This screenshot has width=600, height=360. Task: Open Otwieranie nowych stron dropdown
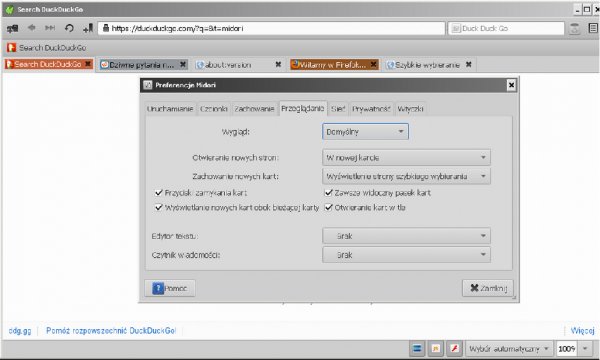tap(406, 158)
